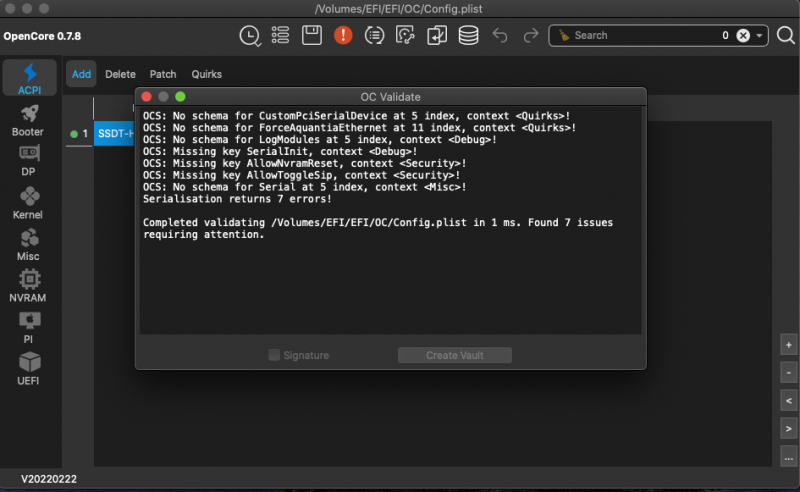This screenshot has width=800, height=492.
Task: Open the search options dropdown arrow
Action: (761, 35)
